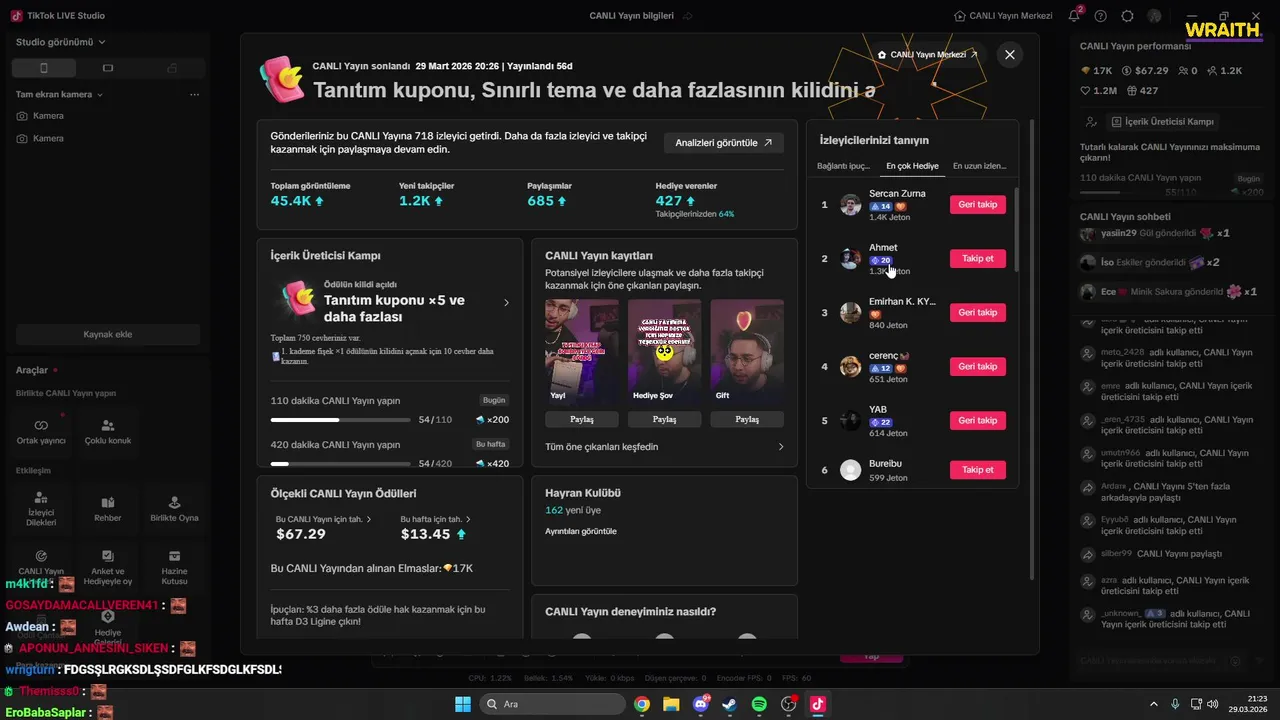Share the Hediye Şov clip
This screenshot has width=1280, height=720.
[x=664, y=419]
